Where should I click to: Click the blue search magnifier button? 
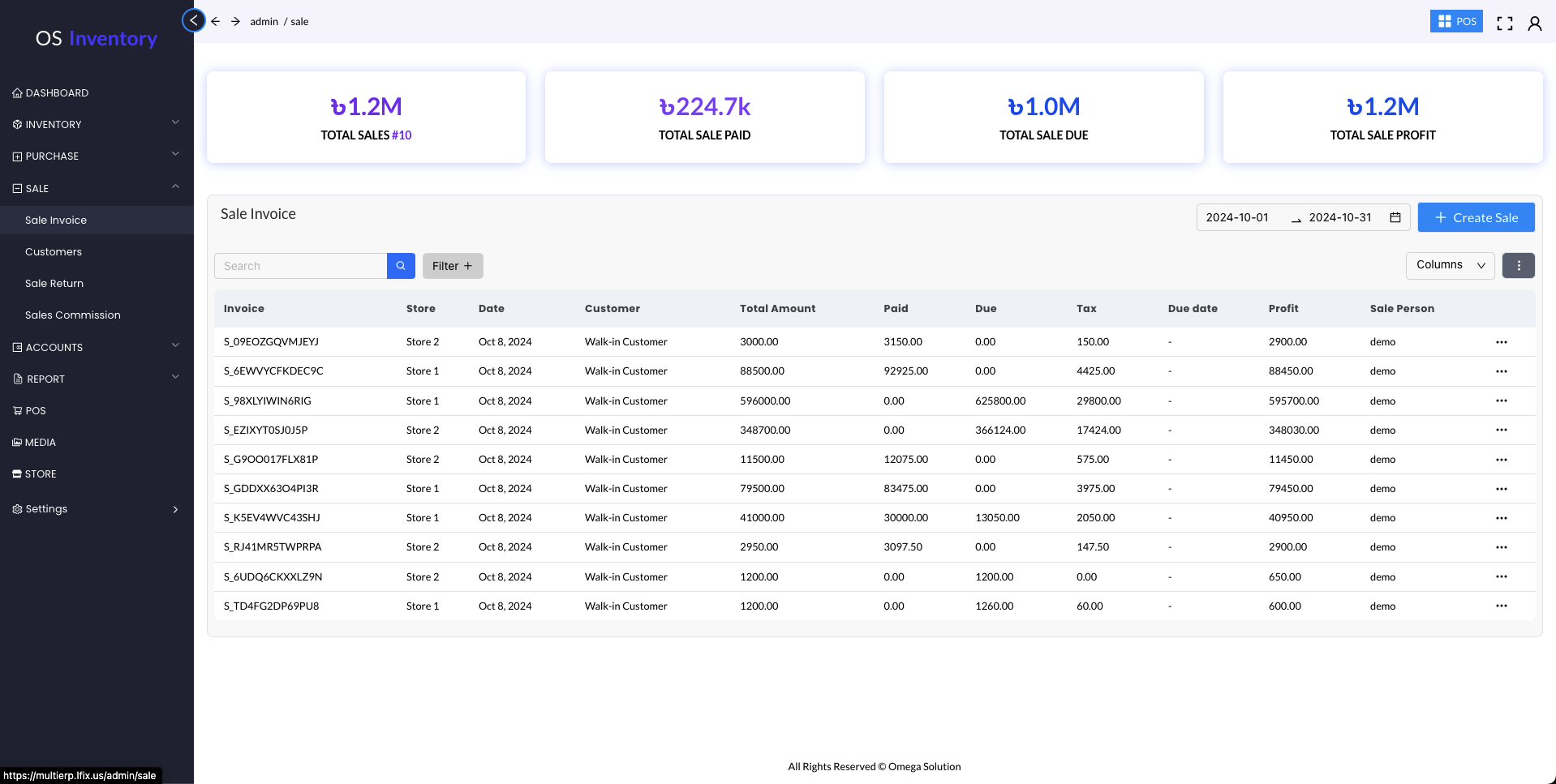click(401, 266)
